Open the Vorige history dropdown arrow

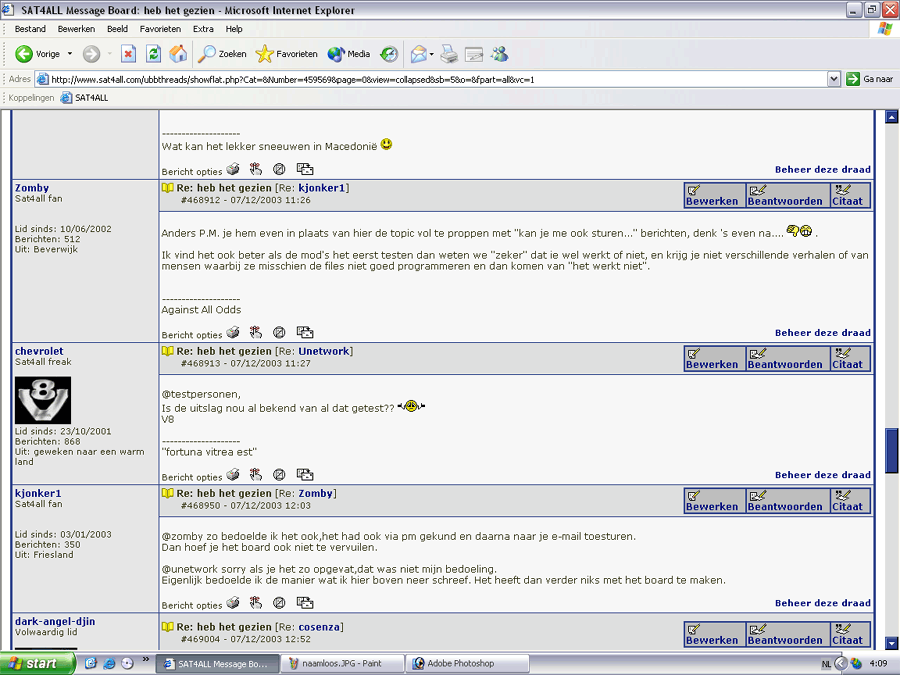(x=70, y=54)
